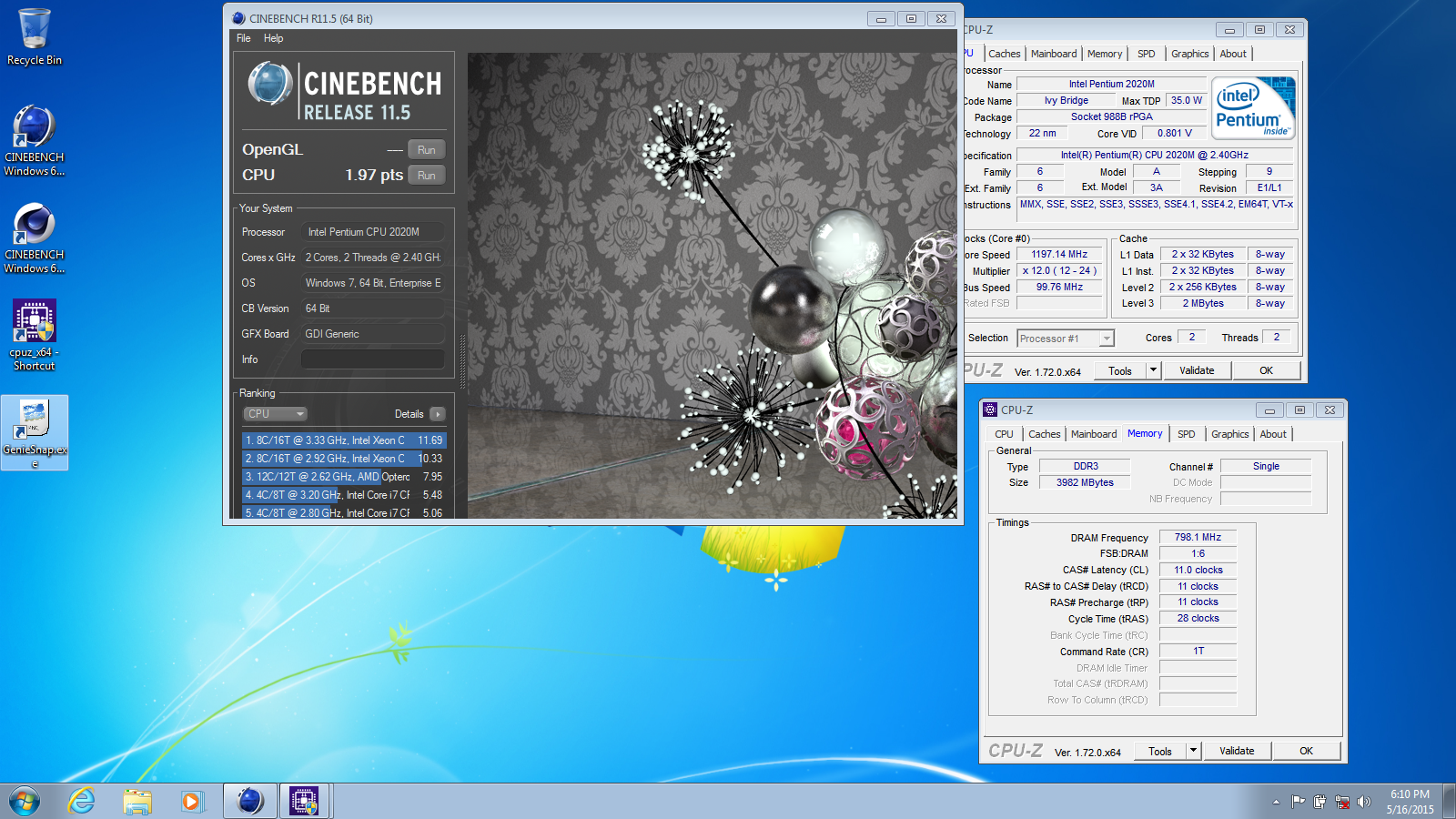
Task: Select ranking entry 4C/8T @ 3.20 GHz Core i7
Action: coord(343,495)
